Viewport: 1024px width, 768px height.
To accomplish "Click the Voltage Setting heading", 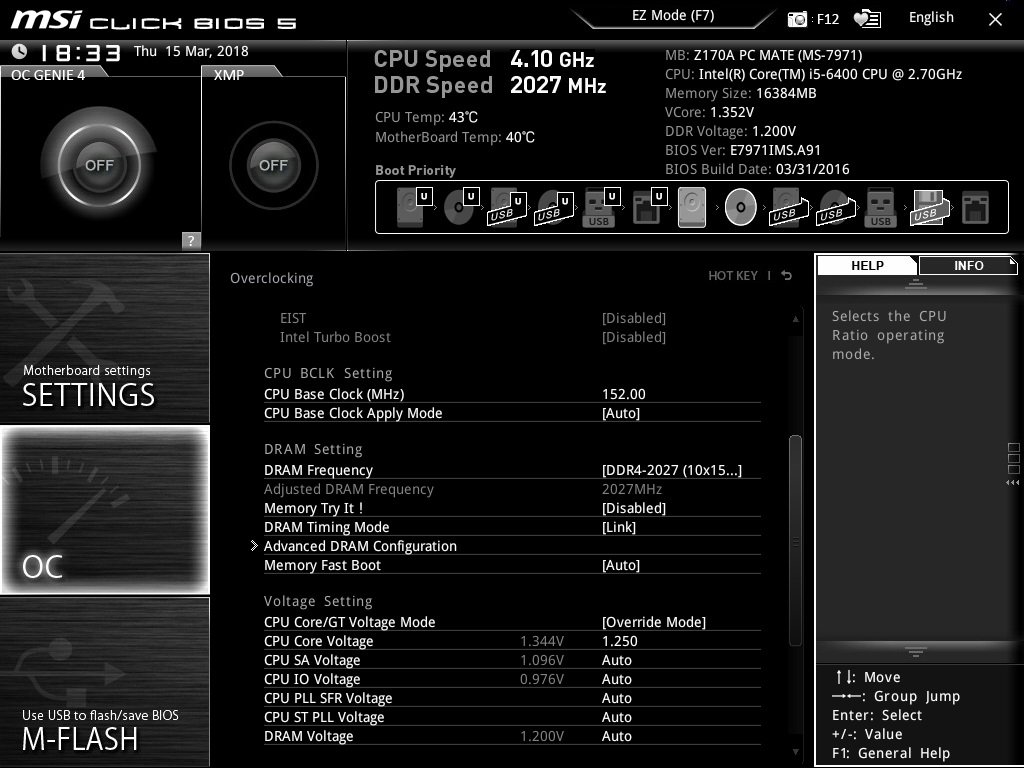I will 318,601.
